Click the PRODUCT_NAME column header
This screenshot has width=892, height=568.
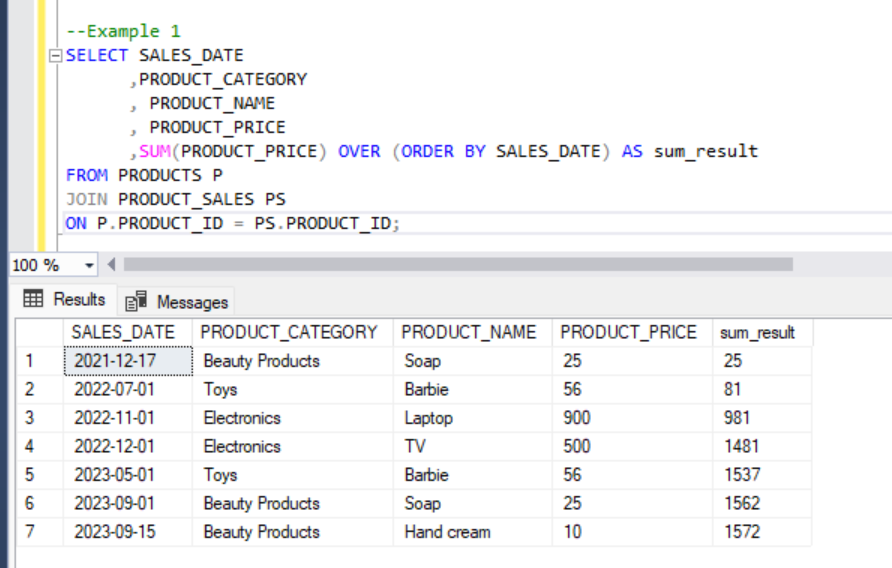[471, 332]
